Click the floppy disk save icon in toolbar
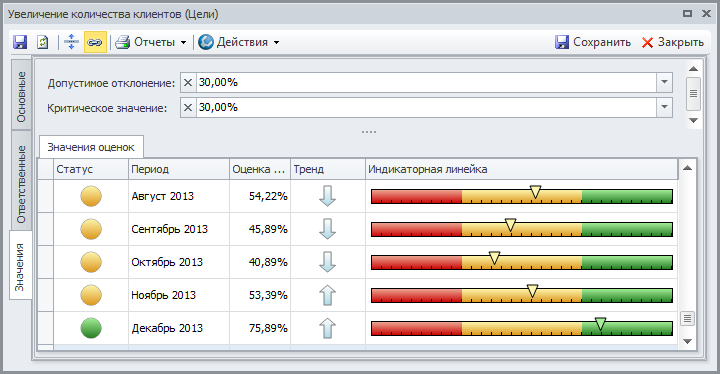720x374 pixels. click(x=20, y=42)
